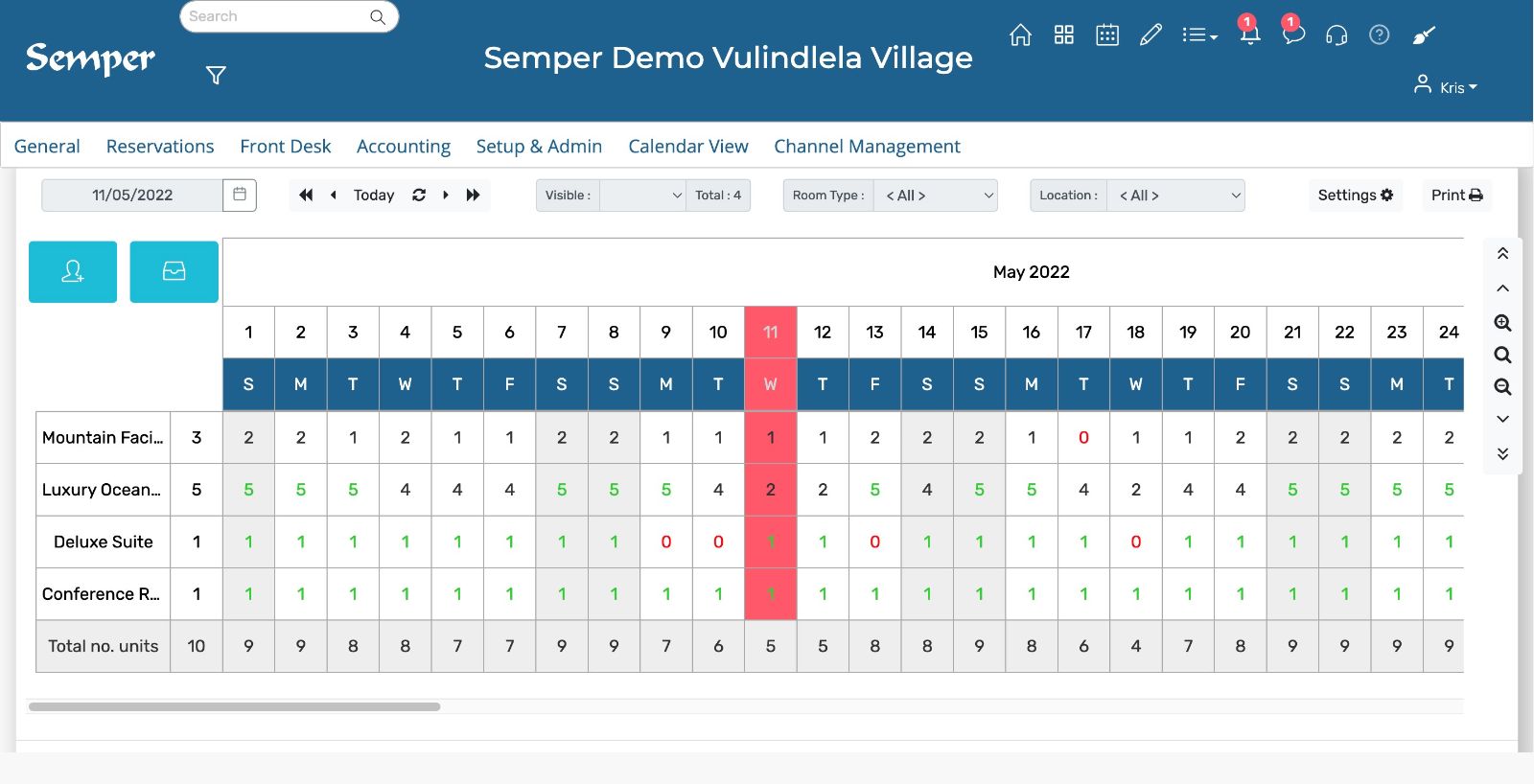Click the double chevron down icon

point(1502,453)
